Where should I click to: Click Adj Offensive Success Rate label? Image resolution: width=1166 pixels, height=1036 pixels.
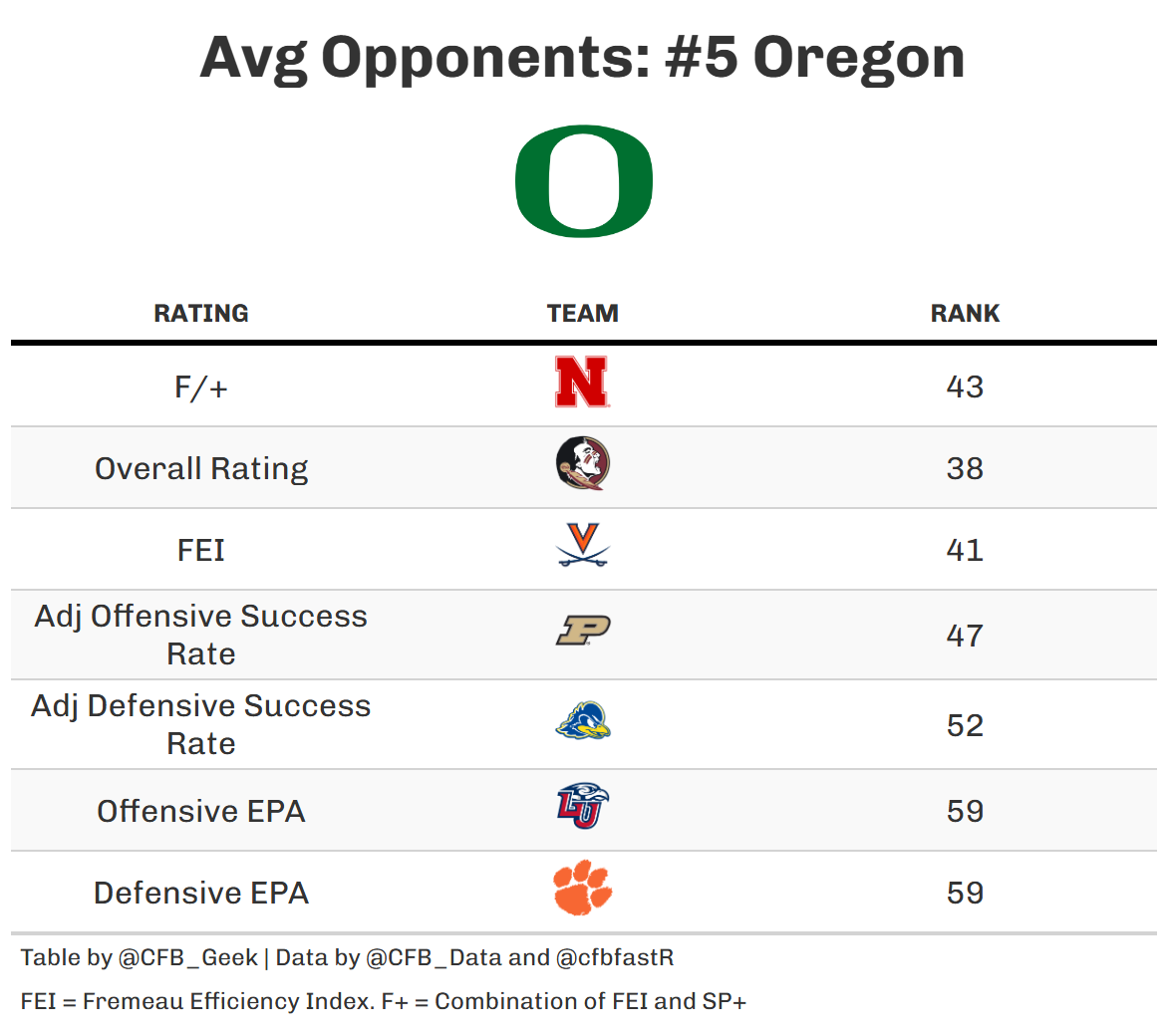coord(201,635)
